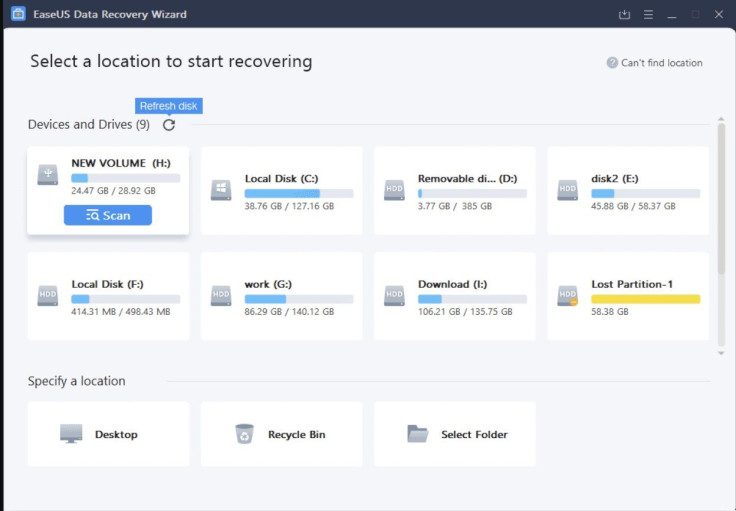Click the usage bar of Download (I:)
The width and height of the screenshot is (736, 511).
472,299
